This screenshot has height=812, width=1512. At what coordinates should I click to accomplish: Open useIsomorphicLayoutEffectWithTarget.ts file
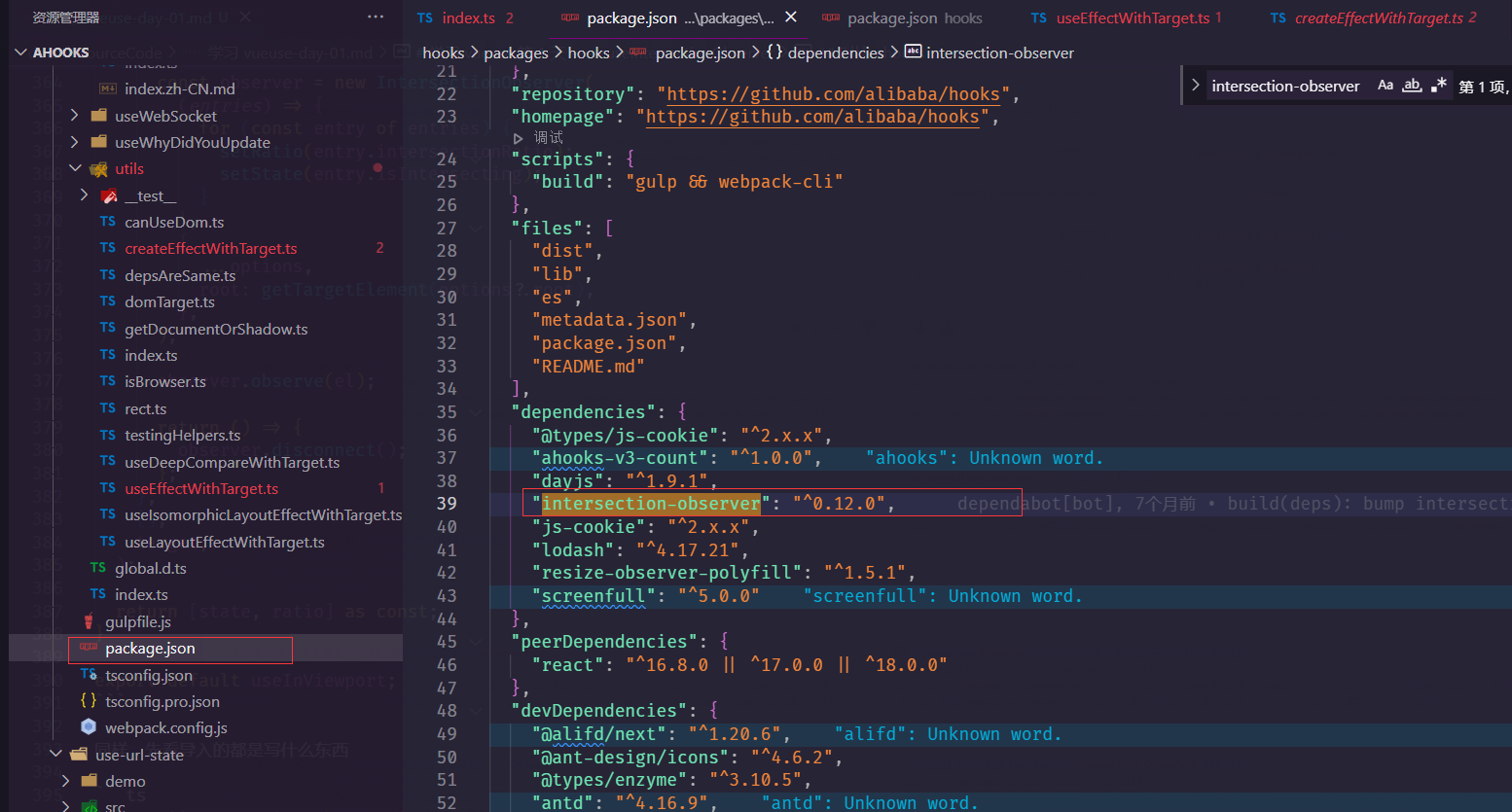pyautogui.click(x=263, y=514)
